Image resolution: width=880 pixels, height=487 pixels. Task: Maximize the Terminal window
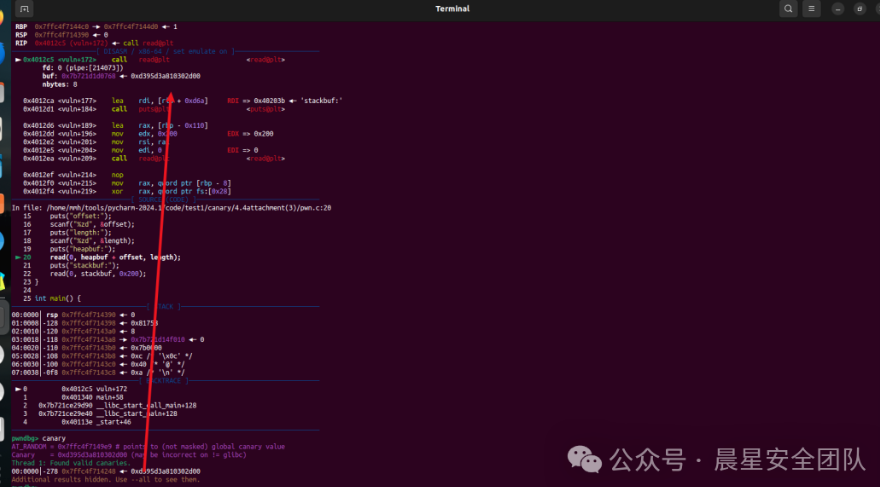click(854, 9)
